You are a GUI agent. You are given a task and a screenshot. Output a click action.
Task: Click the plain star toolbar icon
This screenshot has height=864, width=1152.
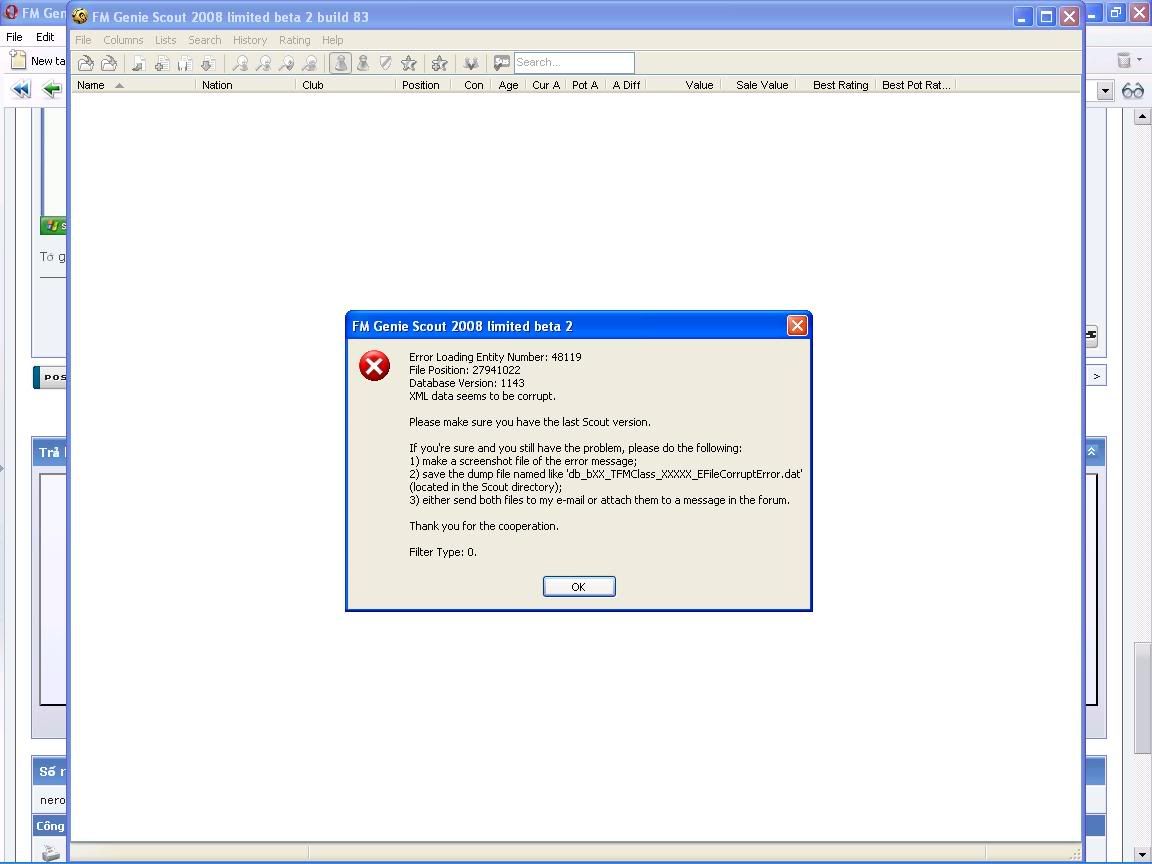[x=408, y=63]
